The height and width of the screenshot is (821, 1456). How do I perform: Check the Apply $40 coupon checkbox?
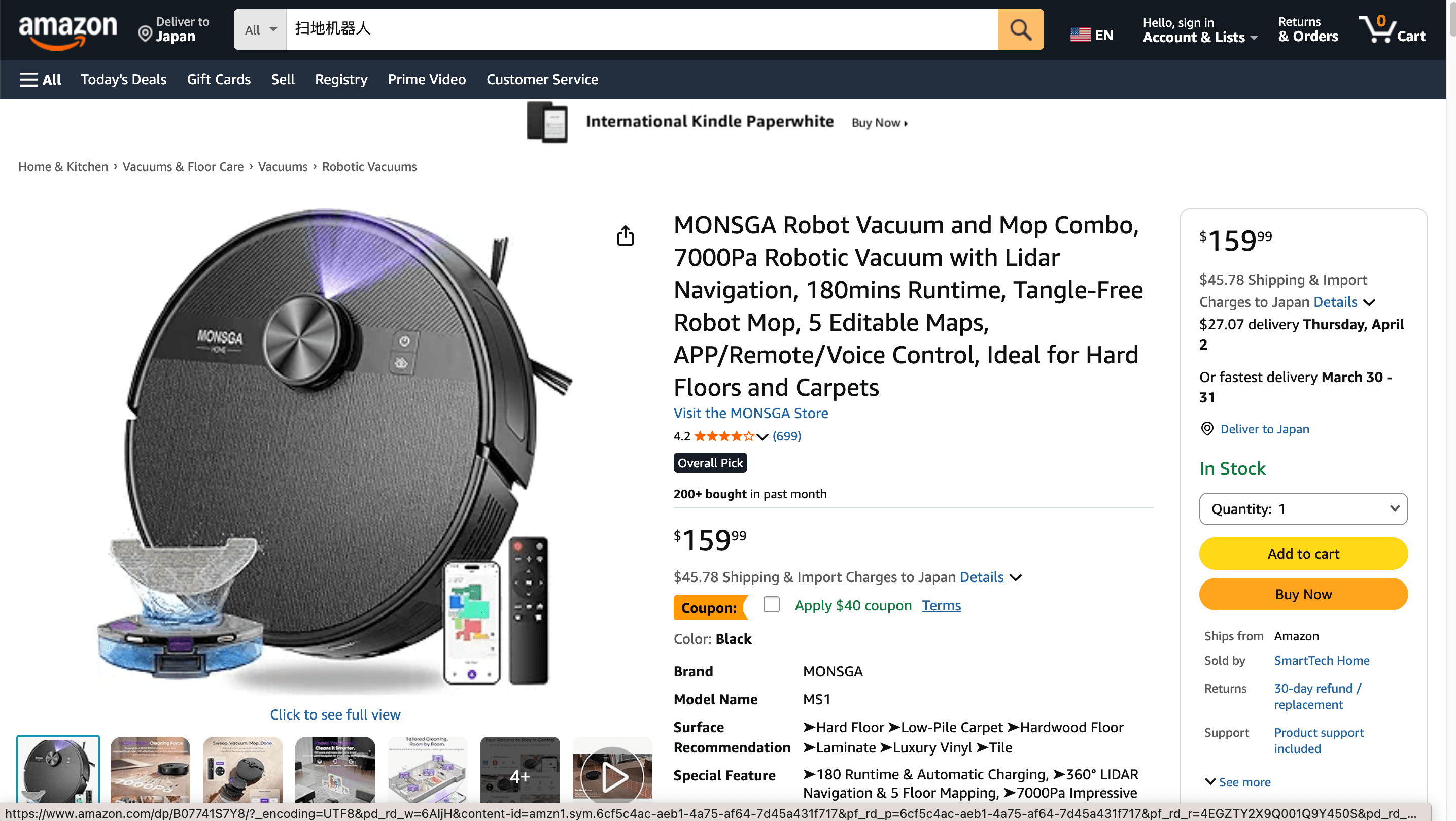[772, 604]
